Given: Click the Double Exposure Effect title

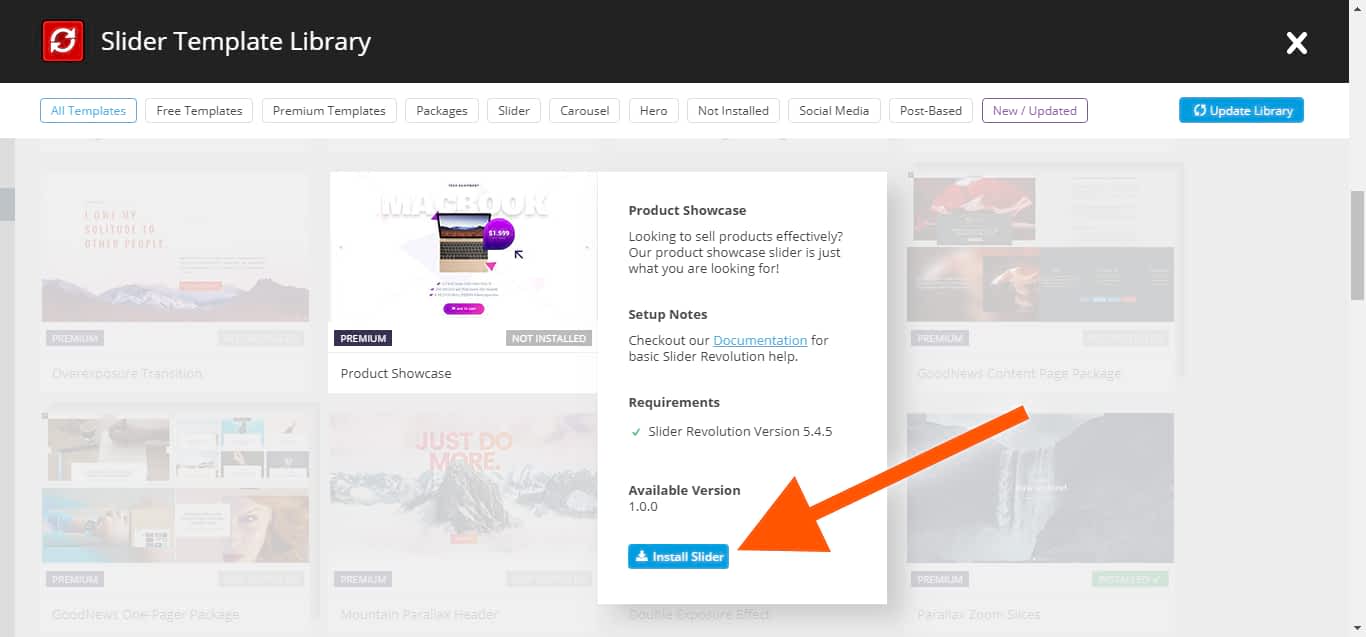Looking at the screenshot, I should pyautogui.click(x=701, y=614).
